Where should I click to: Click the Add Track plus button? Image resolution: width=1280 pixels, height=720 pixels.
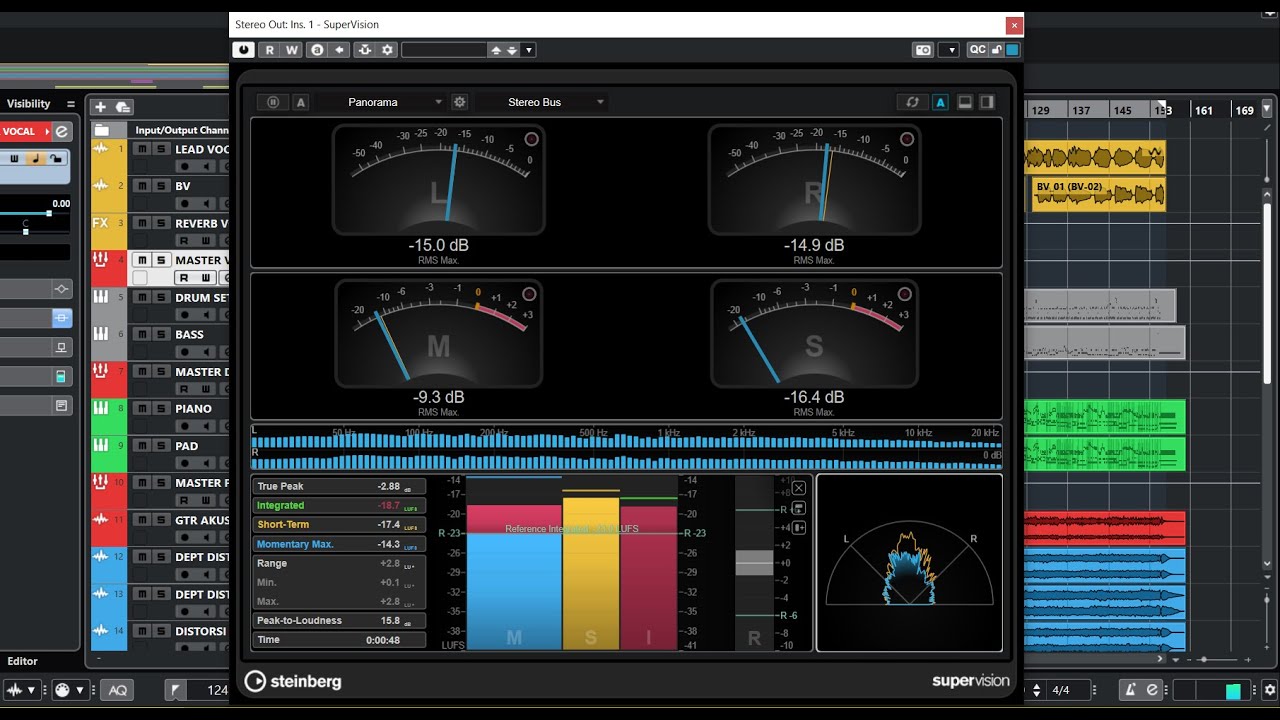coord(100,107)
